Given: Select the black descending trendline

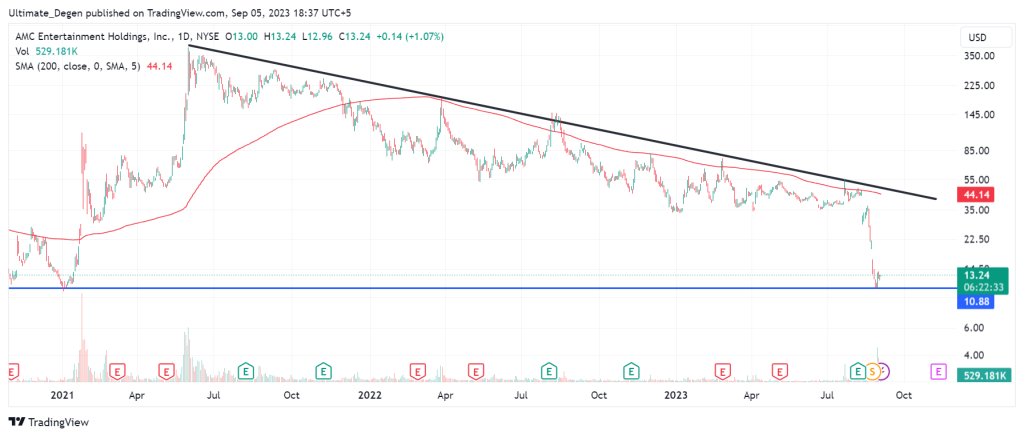Looking at the screenshot, I should (x=562, y=122).
